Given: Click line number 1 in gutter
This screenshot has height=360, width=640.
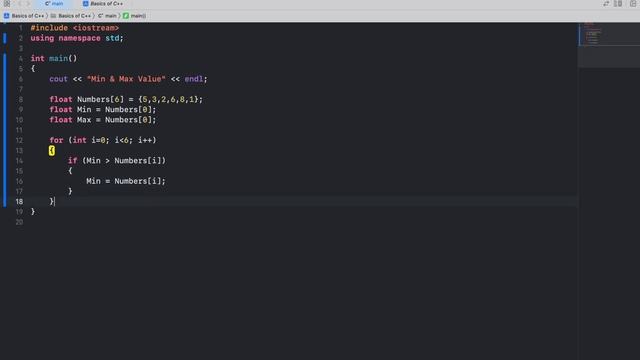Looking at the screenshot, I should [20, 28].
